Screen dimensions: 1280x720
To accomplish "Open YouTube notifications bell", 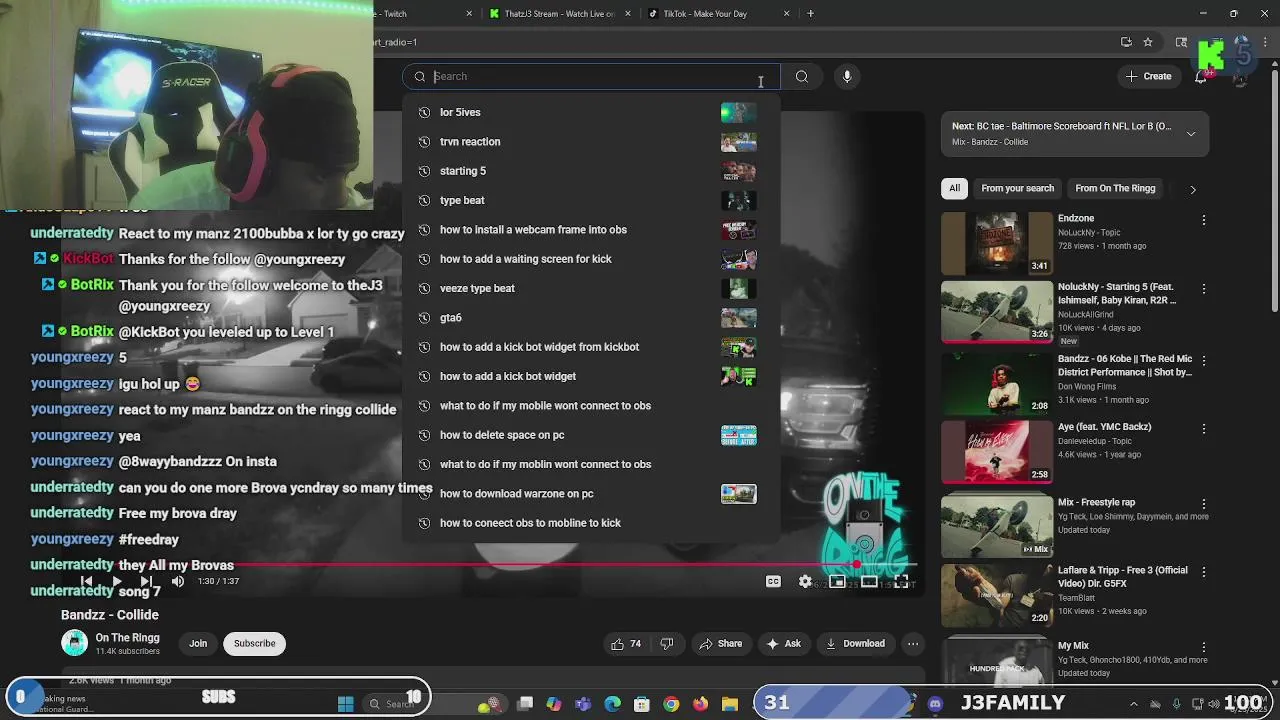I will (1201, 77).
